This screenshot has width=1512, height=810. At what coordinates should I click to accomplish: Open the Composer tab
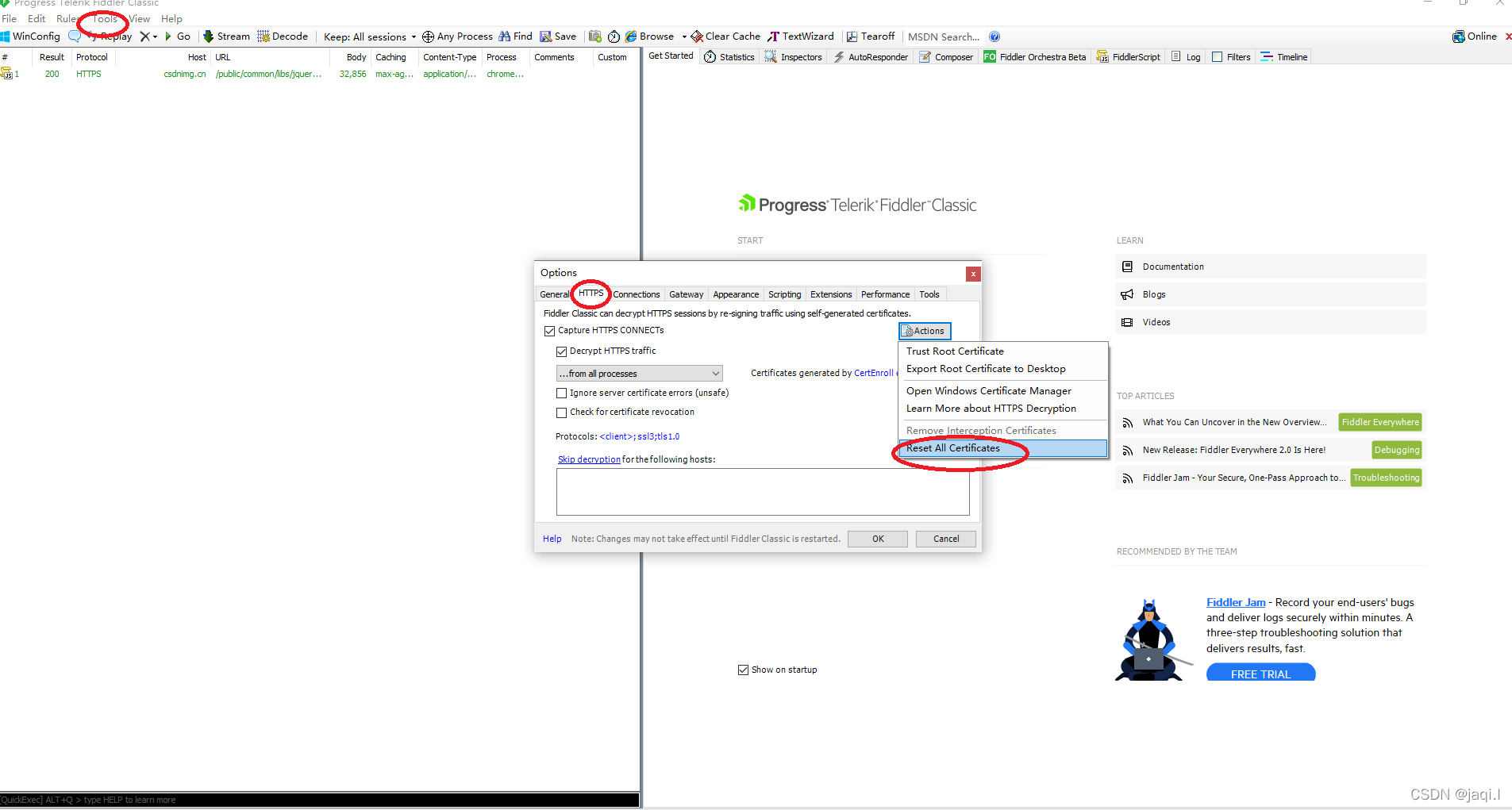click(946, 57)
